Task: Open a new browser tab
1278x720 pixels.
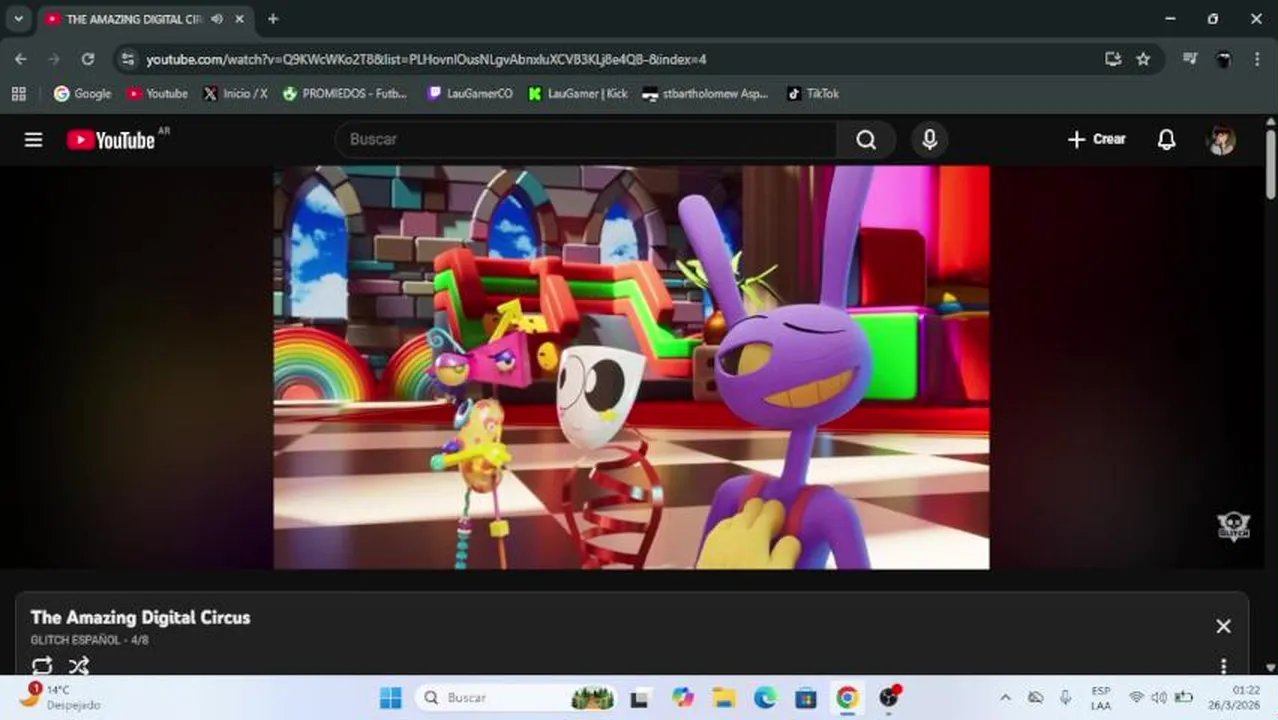Action: (273, 19)
